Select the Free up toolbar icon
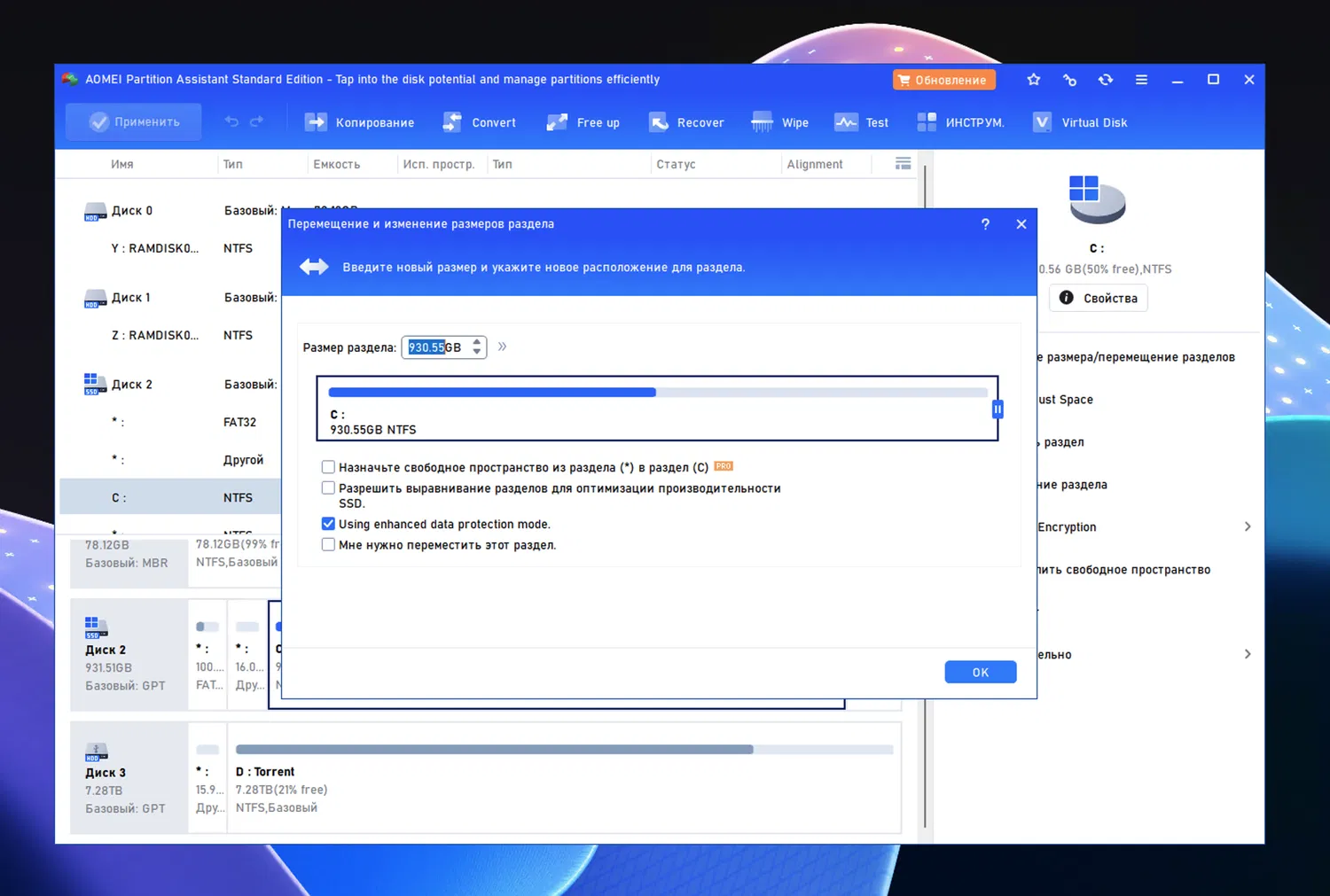1330x896 pixels. point(557,122)
